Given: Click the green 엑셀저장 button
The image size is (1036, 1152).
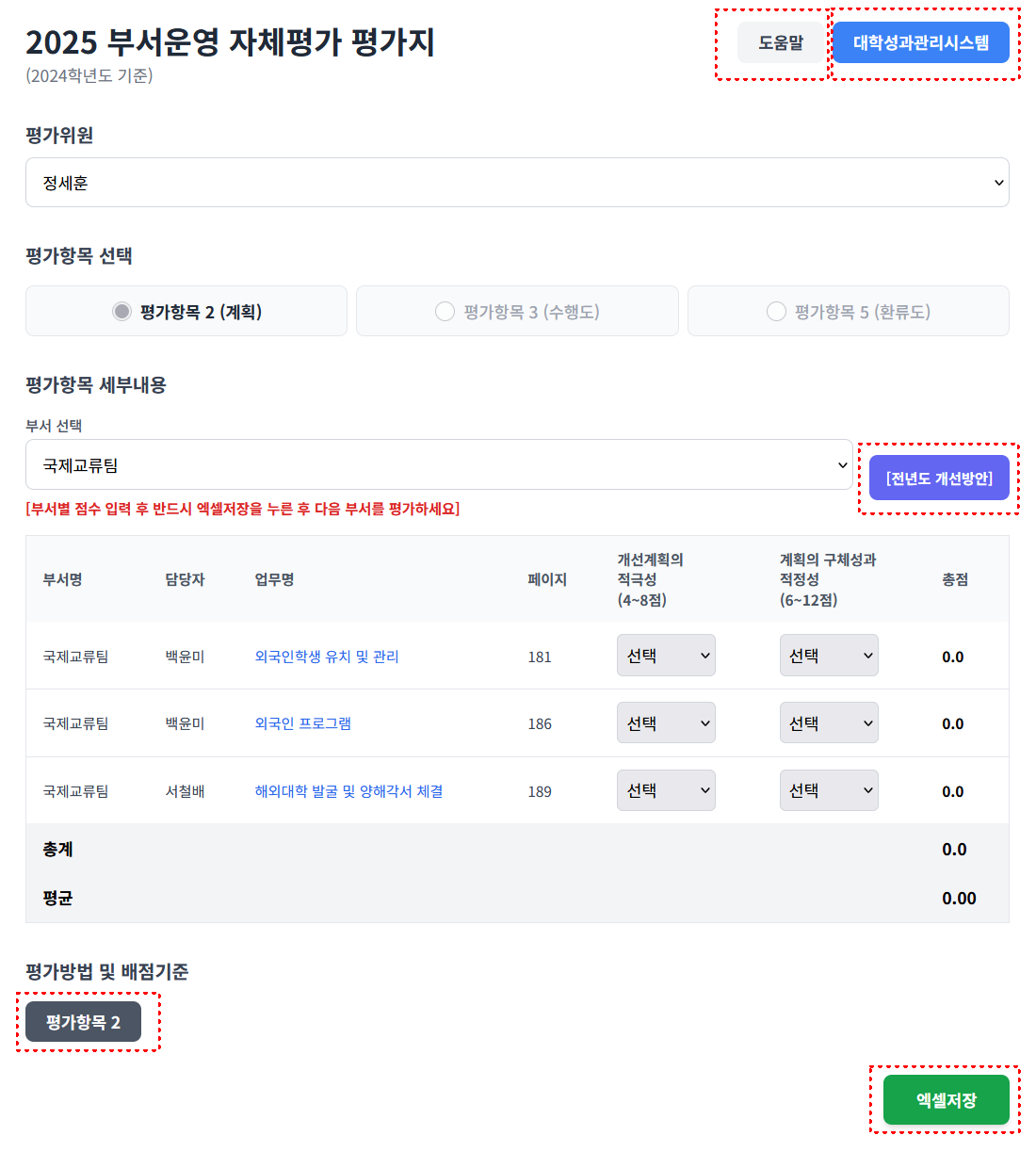Looking at the screenshot, I should click(x=946, y=1100).
